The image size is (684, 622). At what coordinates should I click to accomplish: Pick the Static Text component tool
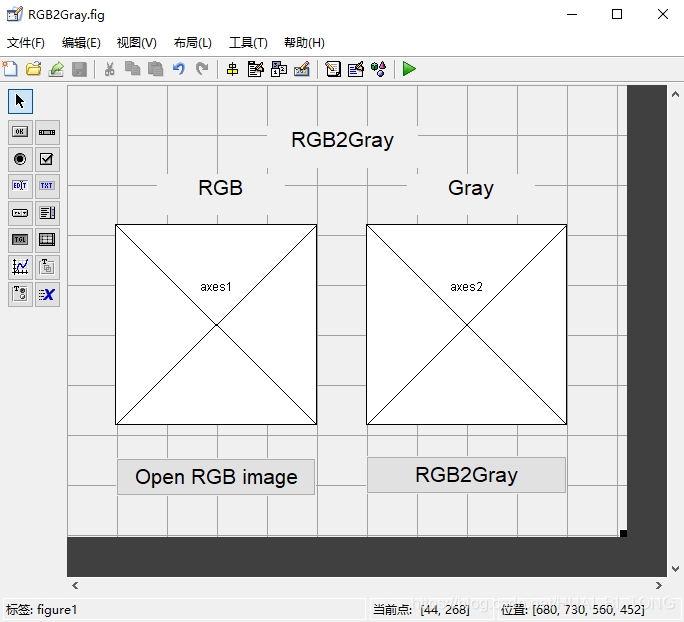click(x=47, y=186)
